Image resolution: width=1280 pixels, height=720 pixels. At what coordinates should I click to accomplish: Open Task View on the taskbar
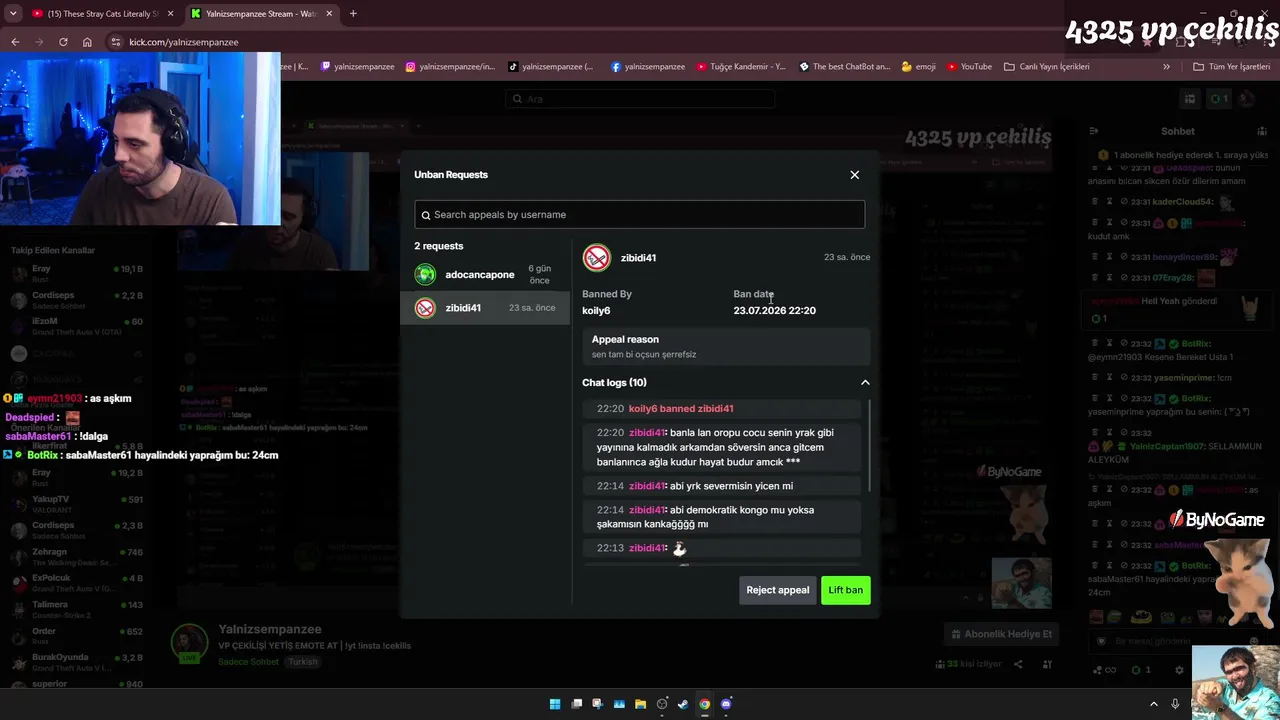[577, 704]
